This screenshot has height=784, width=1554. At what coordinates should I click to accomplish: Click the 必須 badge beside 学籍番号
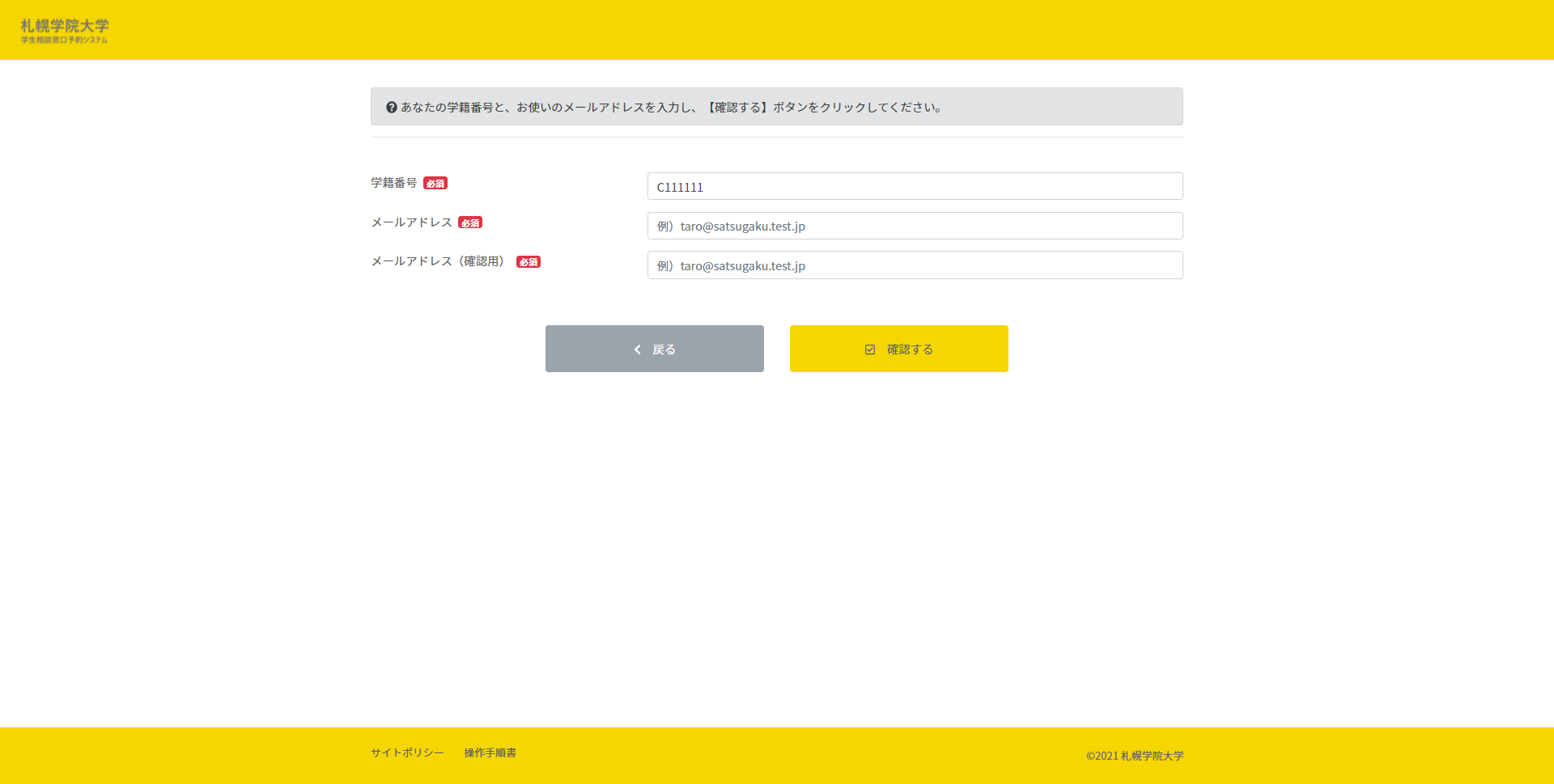(x=435, y=184)
